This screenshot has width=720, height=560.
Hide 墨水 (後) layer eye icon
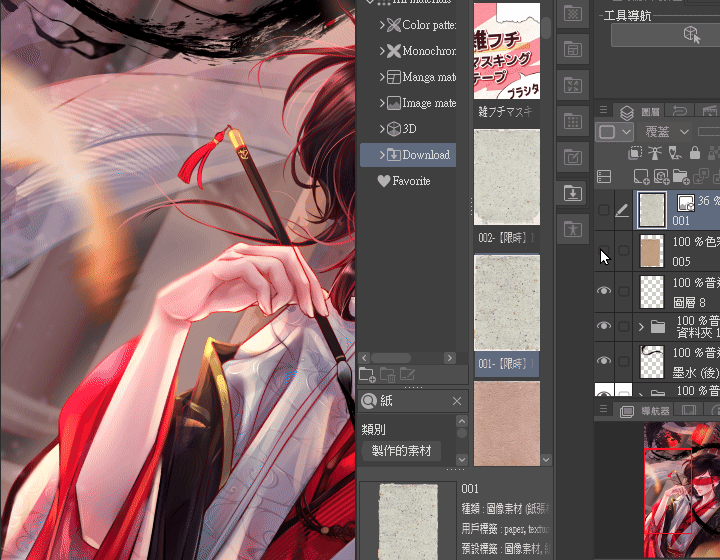604,361
